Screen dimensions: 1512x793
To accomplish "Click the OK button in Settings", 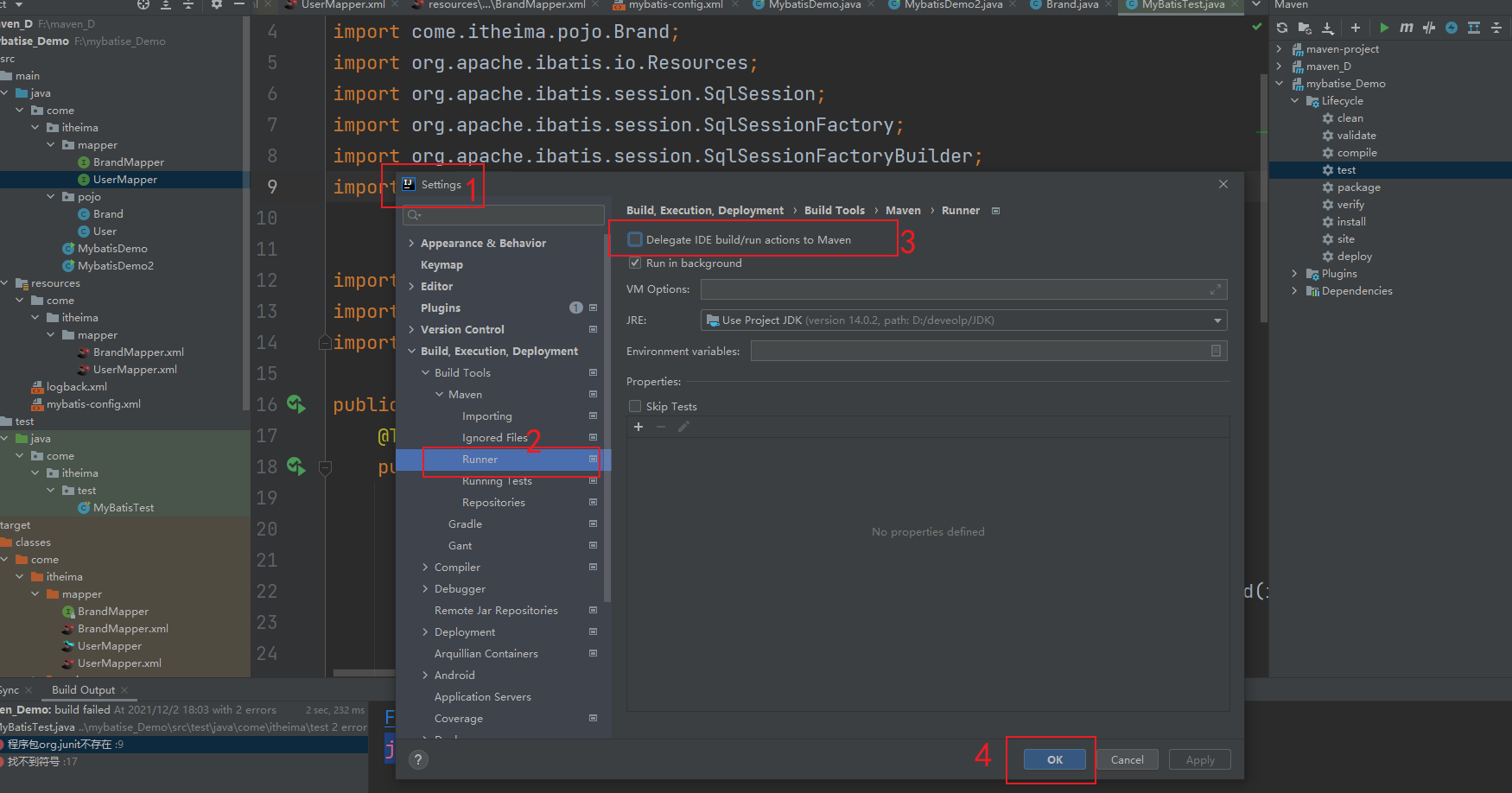I will 1053,759.
